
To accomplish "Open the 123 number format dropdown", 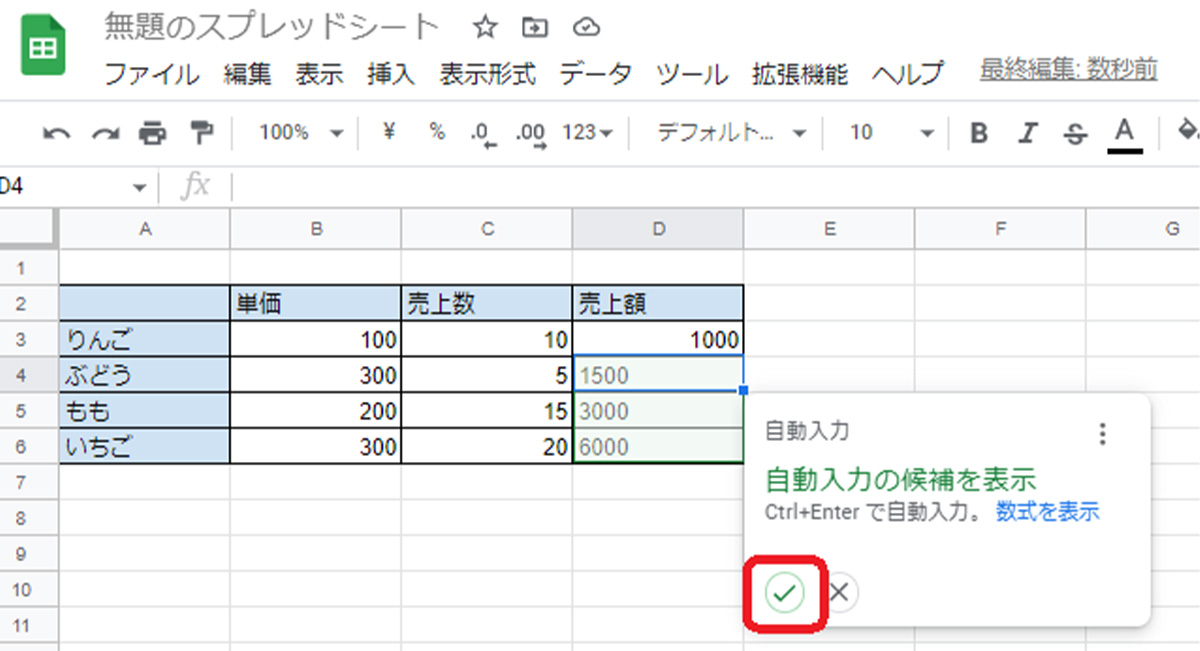I will point(588,132).
